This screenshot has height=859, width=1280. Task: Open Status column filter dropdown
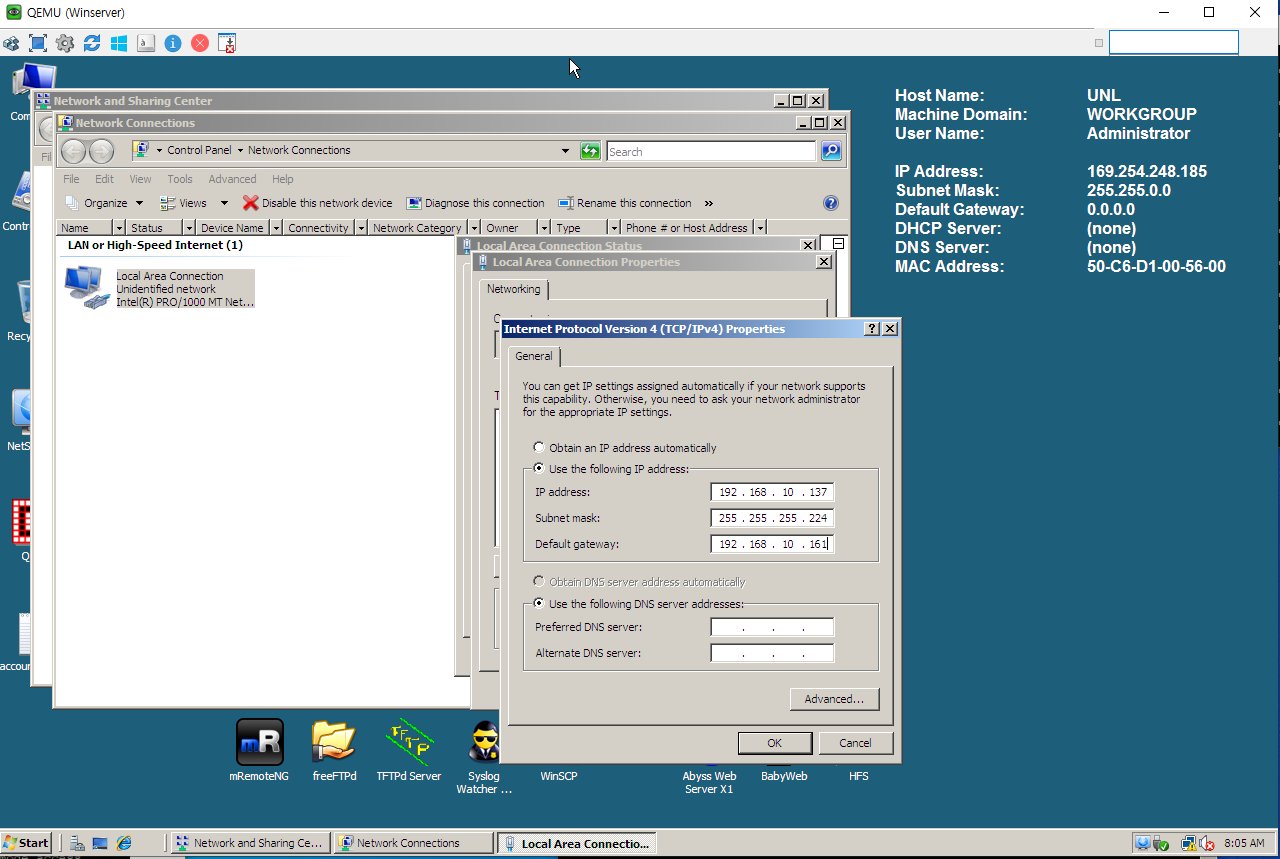tap(188, 228)
